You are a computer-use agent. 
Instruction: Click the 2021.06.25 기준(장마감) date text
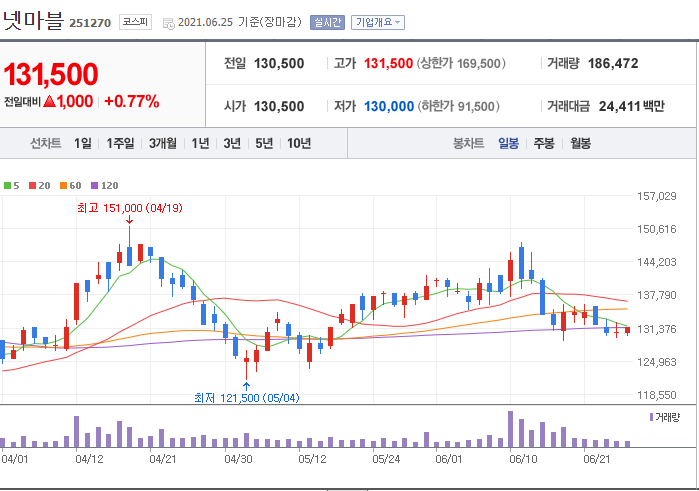pos(240,22)
